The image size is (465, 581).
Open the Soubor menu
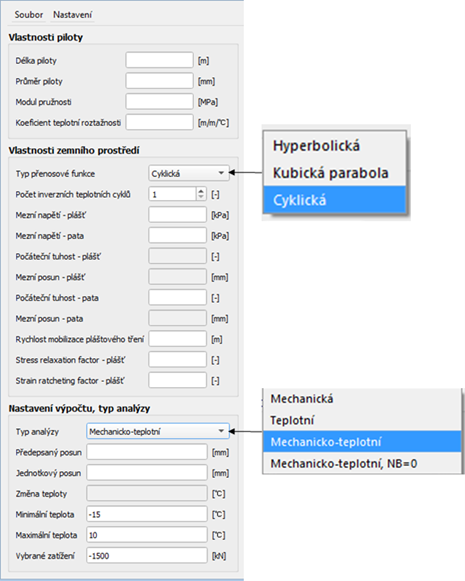tap(29, 15)
